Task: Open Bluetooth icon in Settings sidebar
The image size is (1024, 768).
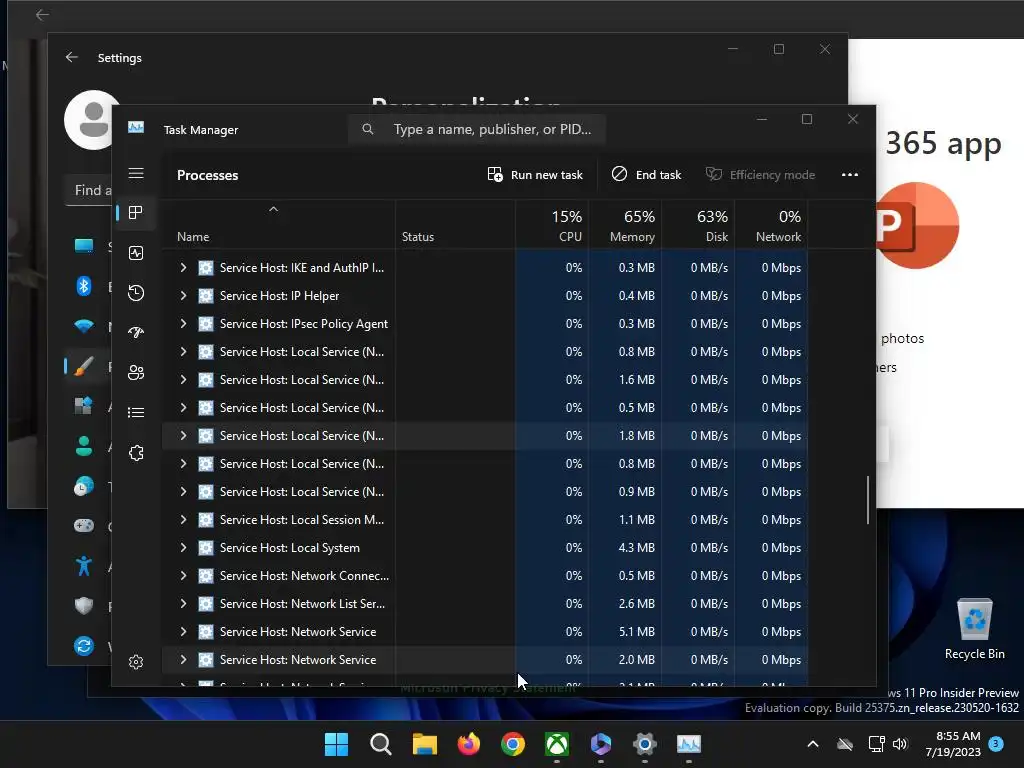Action: click(x=84, y=286)
